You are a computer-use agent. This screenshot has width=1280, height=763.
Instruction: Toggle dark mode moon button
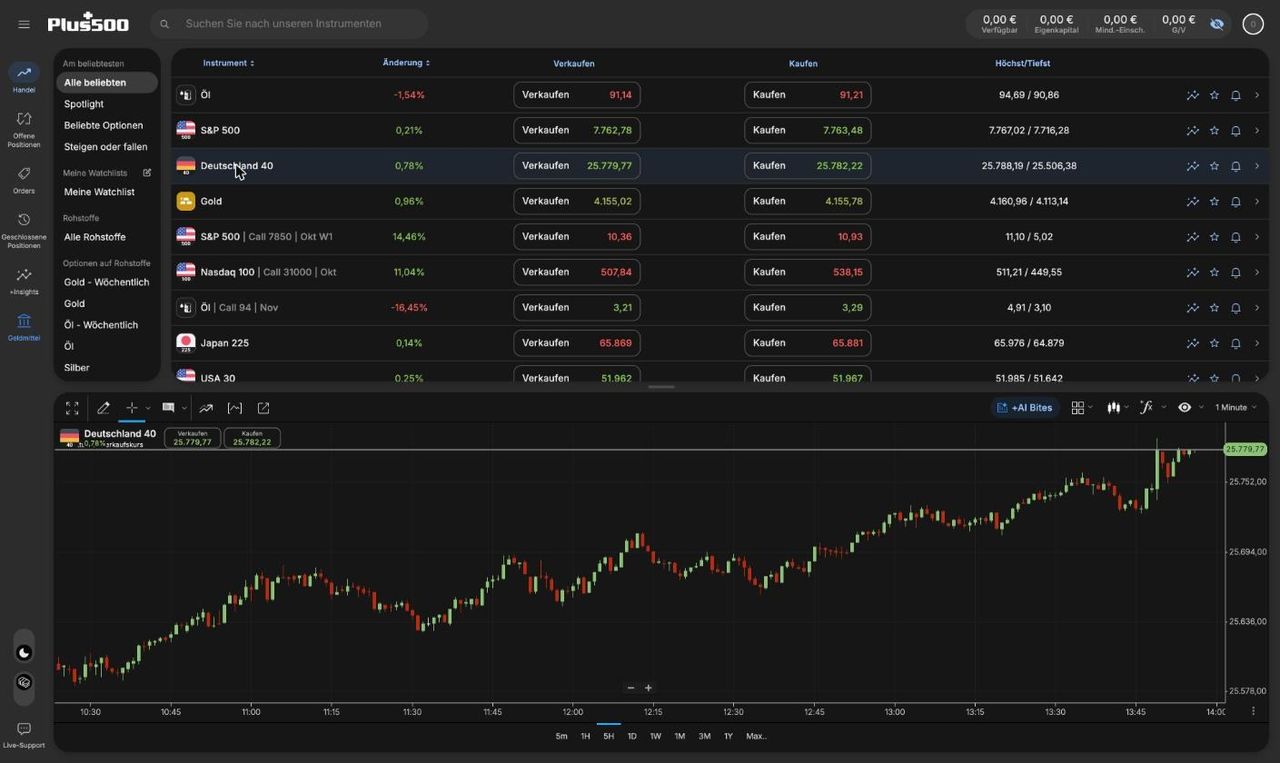(x=24, y=653)
